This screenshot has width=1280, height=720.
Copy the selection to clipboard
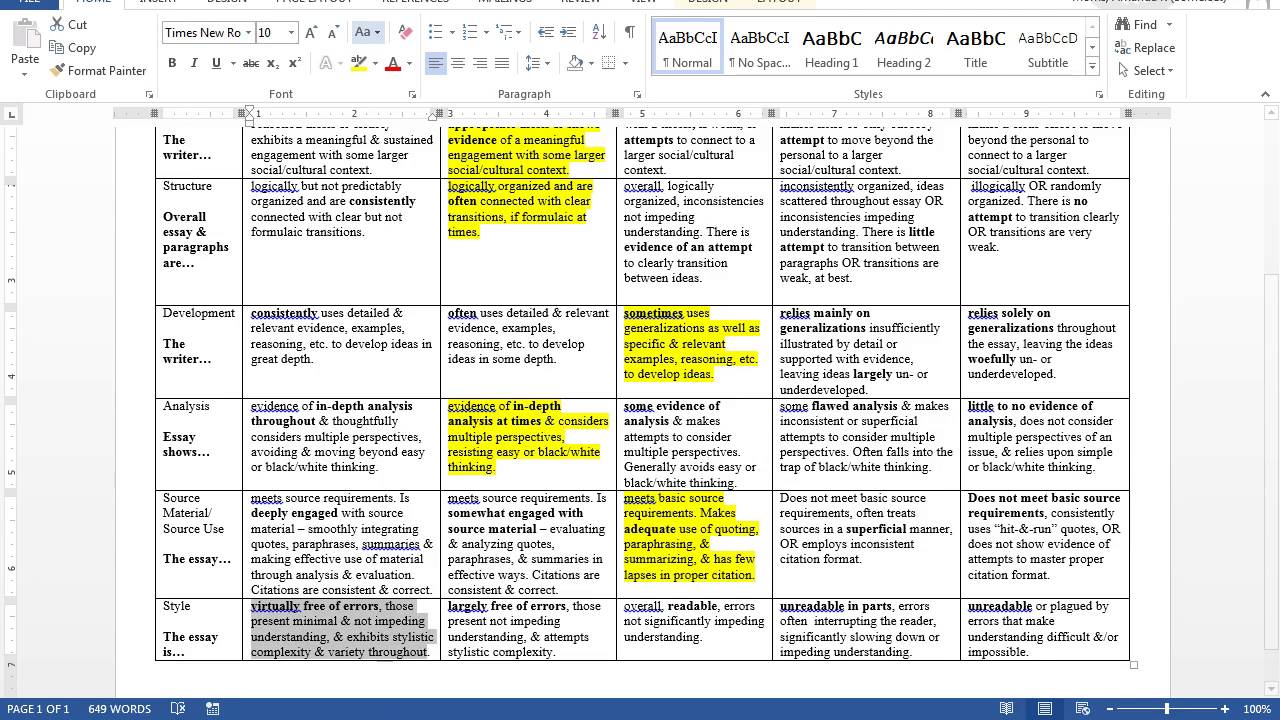[72, 47]
